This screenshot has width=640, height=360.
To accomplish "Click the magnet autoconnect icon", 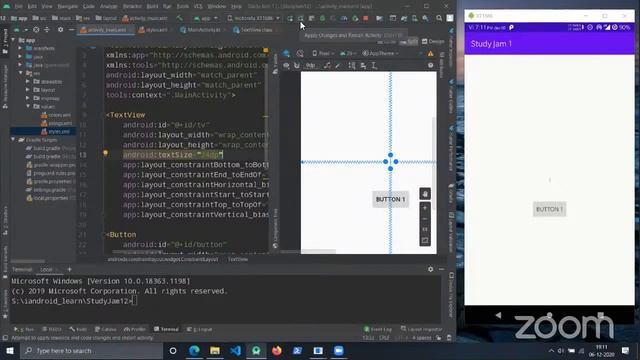I will pos(297,65).
